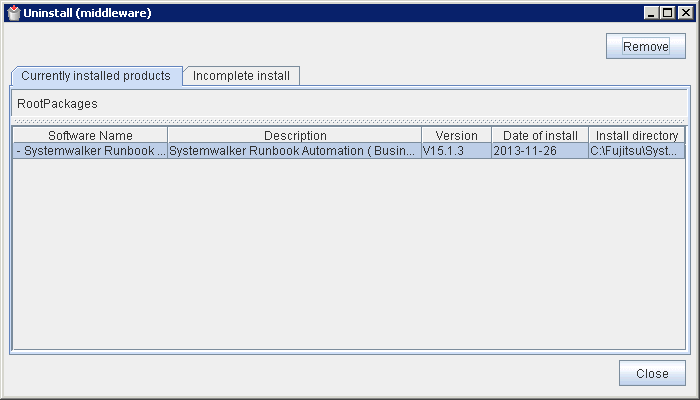Select the Currently installed products tab

[96, 76]
